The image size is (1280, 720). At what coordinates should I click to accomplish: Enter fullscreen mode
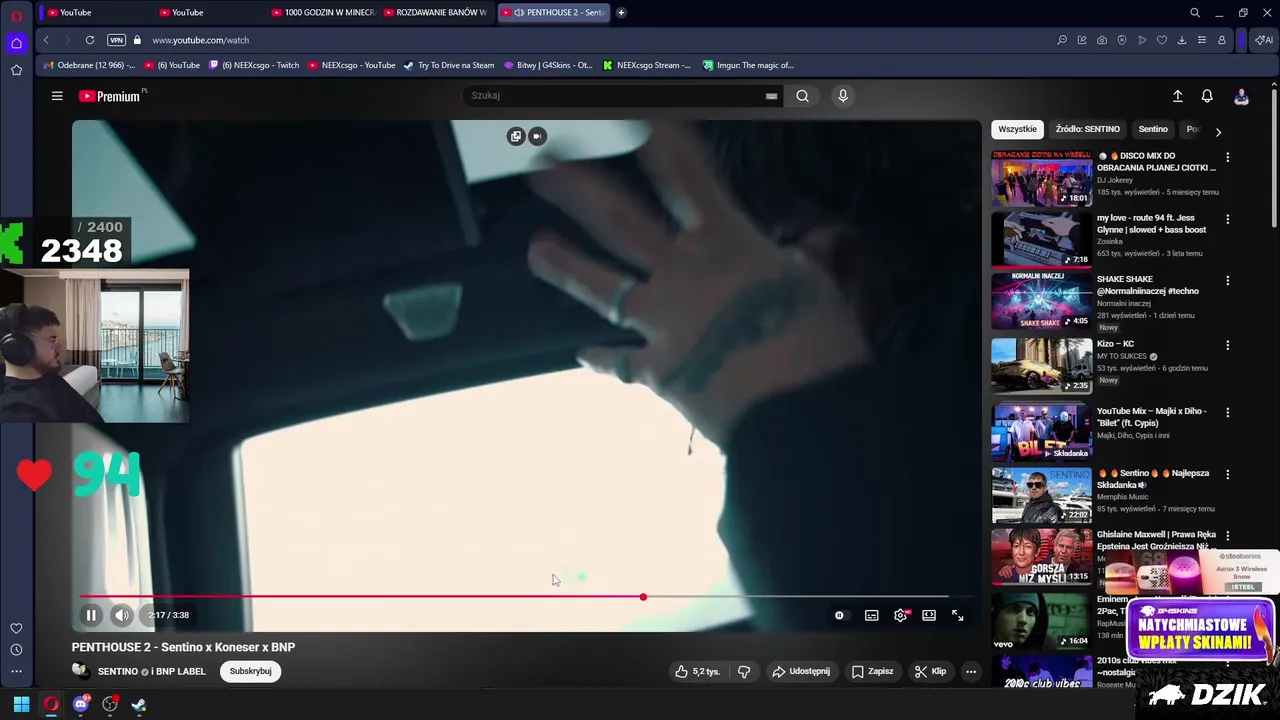click(957, 615)
